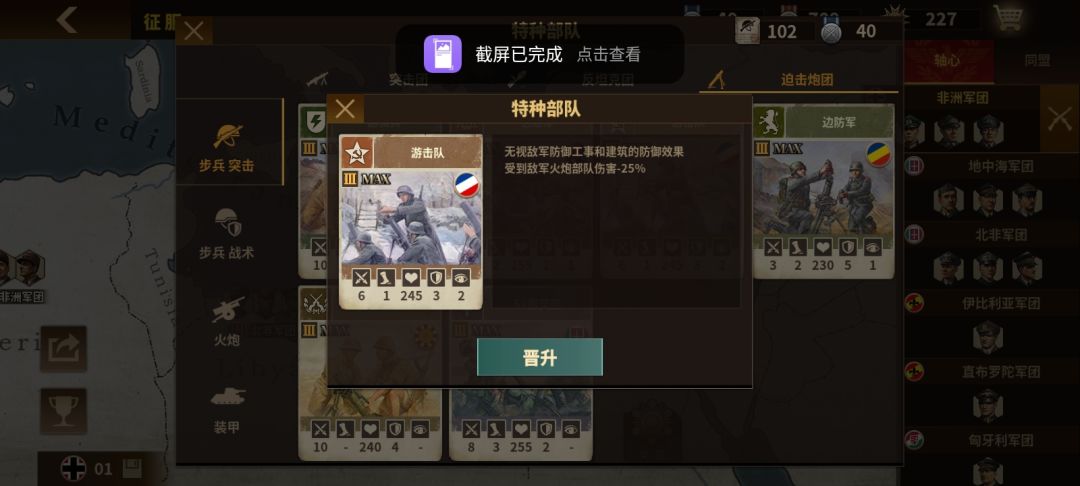Click the share export icon
1080x486 pixels.
[x=63, y=349]
